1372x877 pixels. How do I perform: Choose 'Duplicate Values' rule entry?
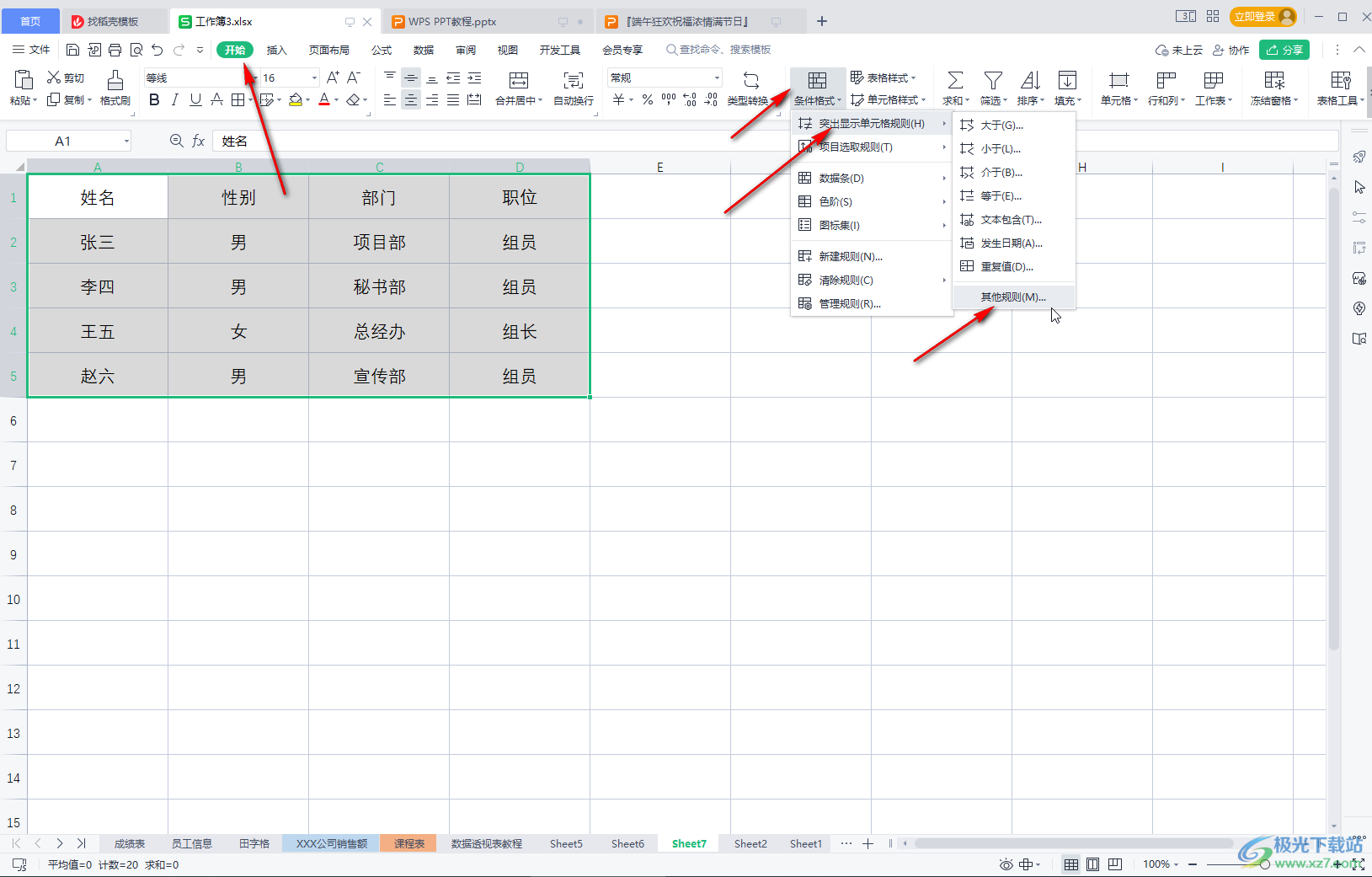point(1014,267)
